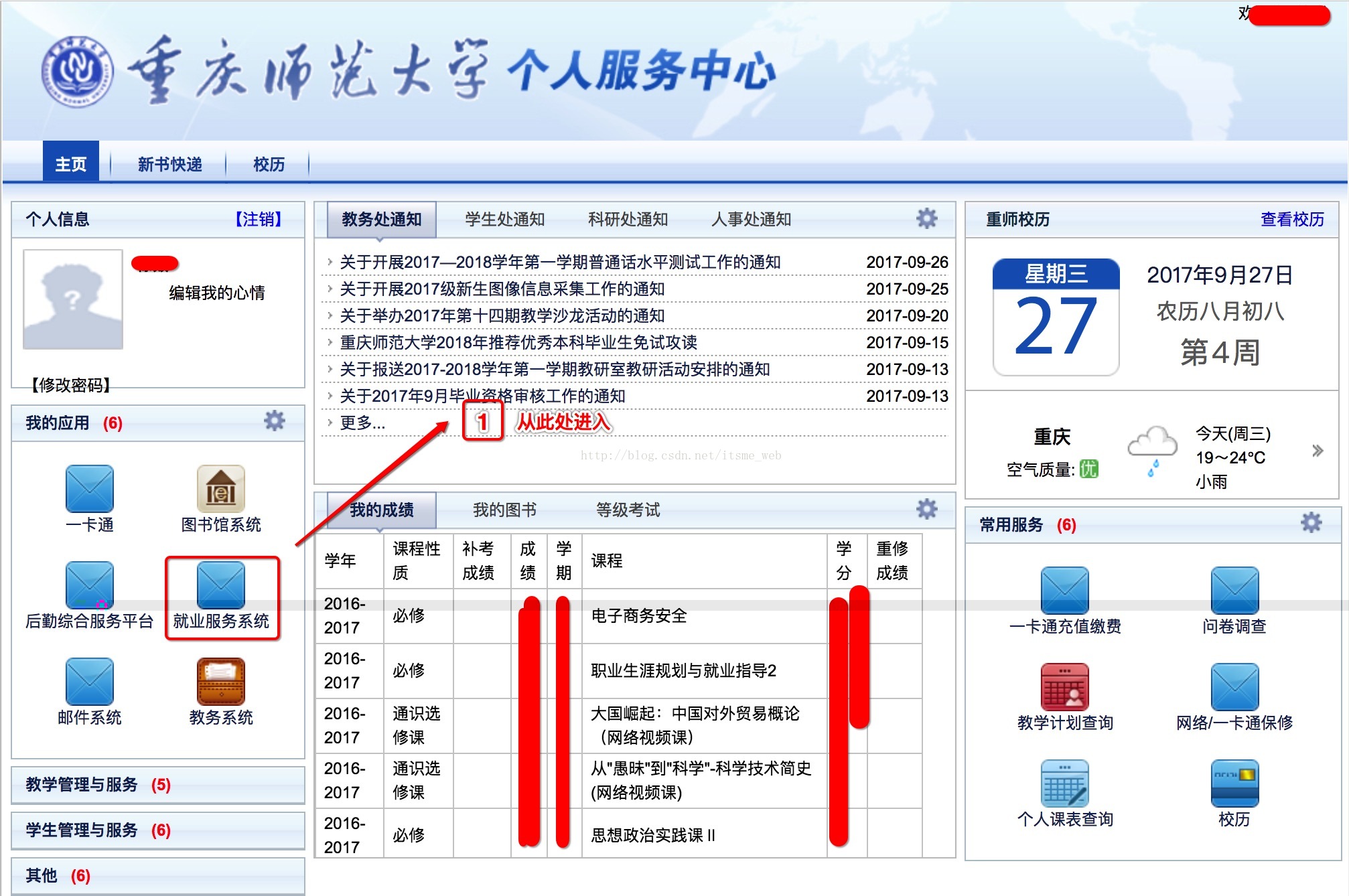Open 教学计划查询 calendar icon
Screen dimensions: 1349x896
click(x=1064, y=687)
